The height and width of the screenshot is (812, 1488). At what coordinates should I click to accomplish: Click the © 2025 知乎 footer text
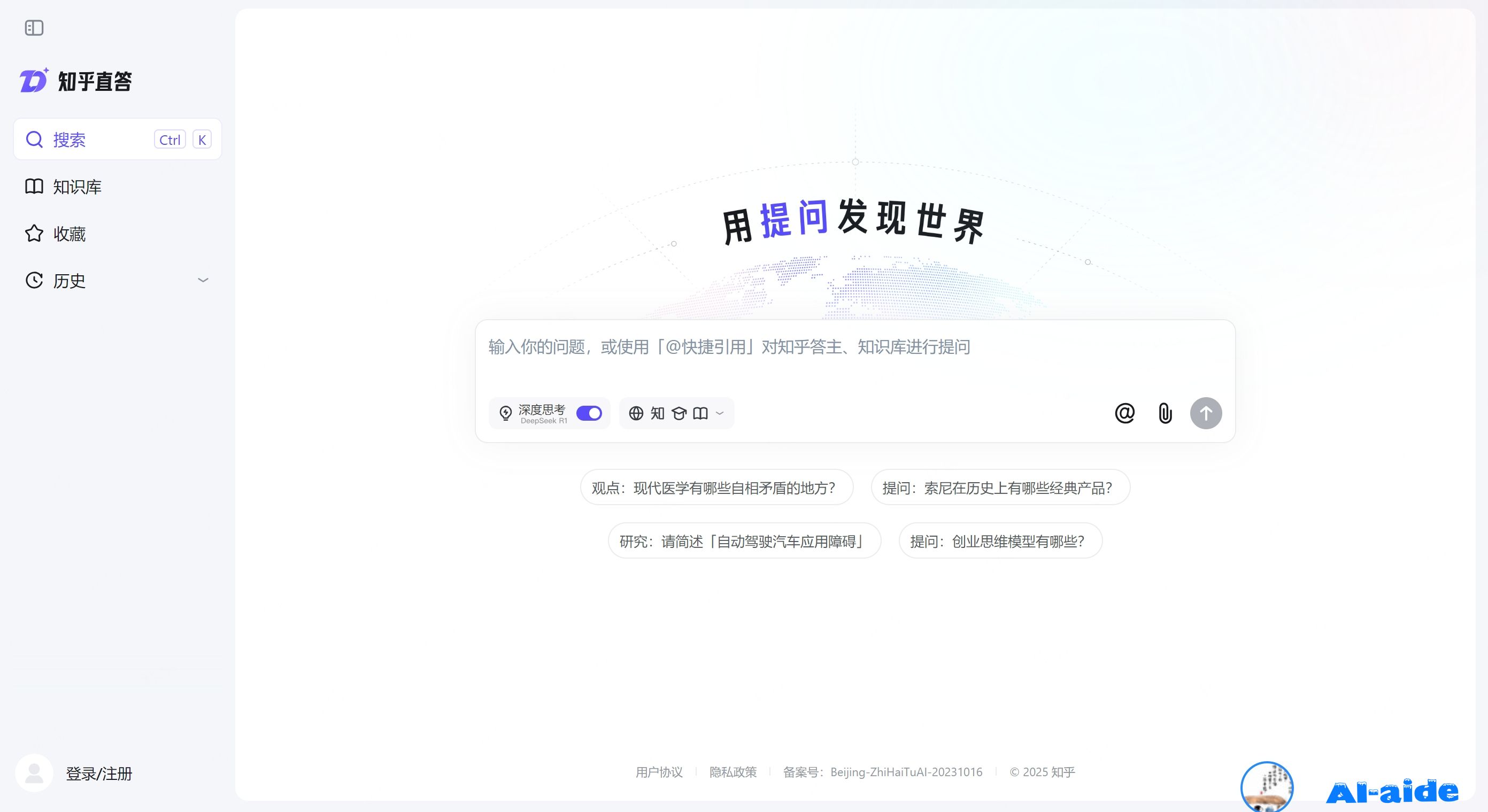point(1042,772)
